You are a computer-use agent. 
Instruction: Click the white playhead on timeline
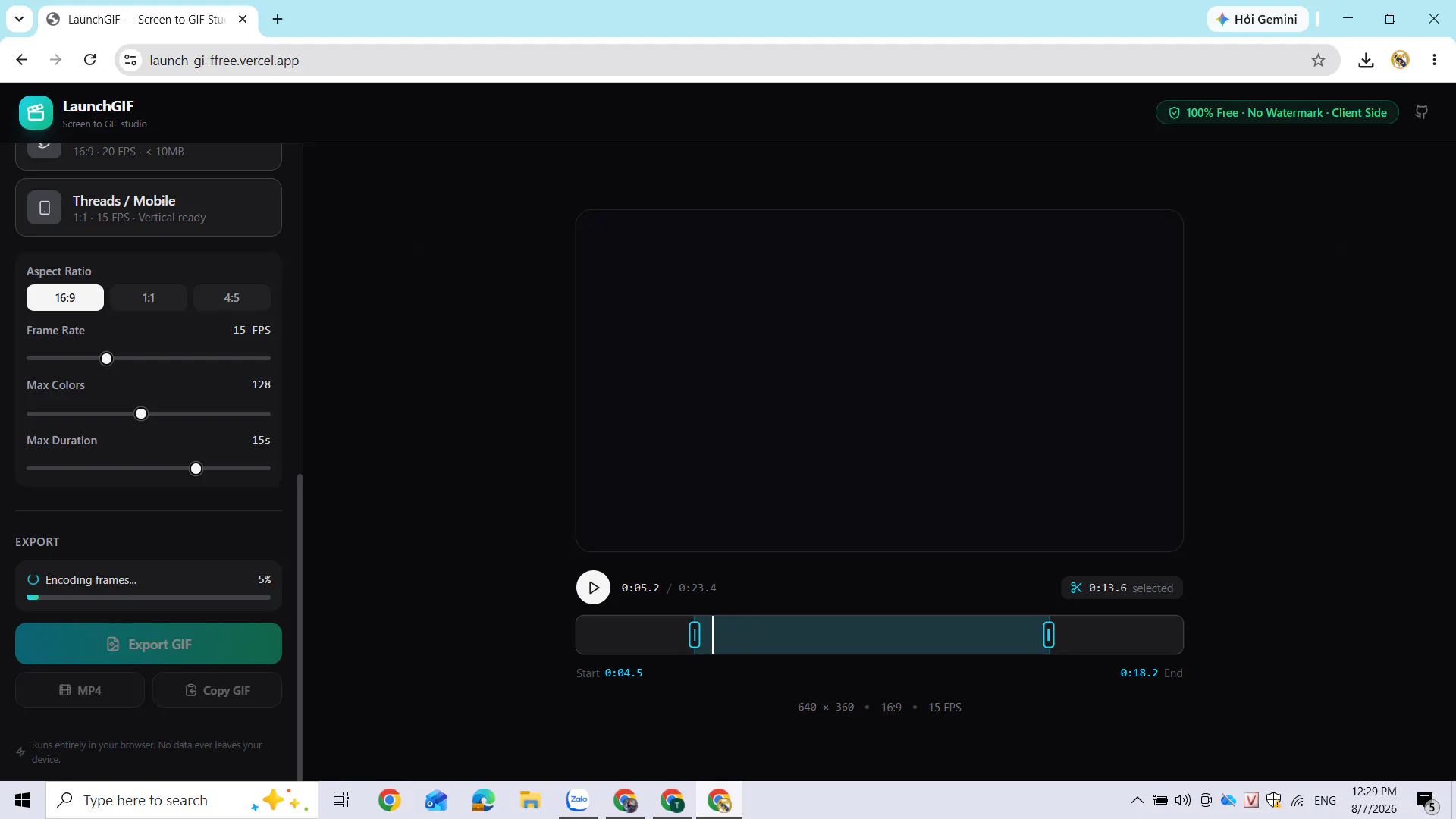[713, 635]
